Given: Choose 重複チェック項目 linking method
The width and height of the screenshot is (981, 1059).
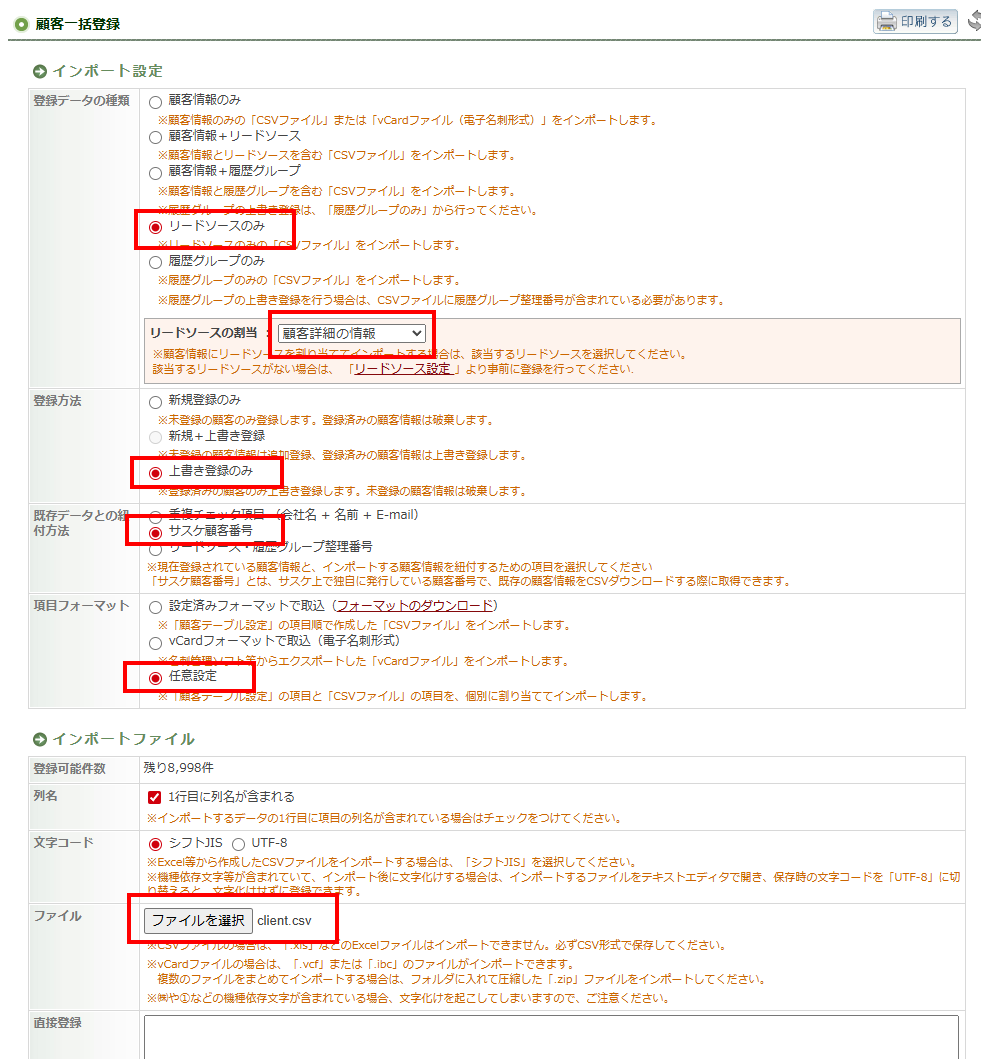Looking at the screenshot, I should click(x=155, y=517).
